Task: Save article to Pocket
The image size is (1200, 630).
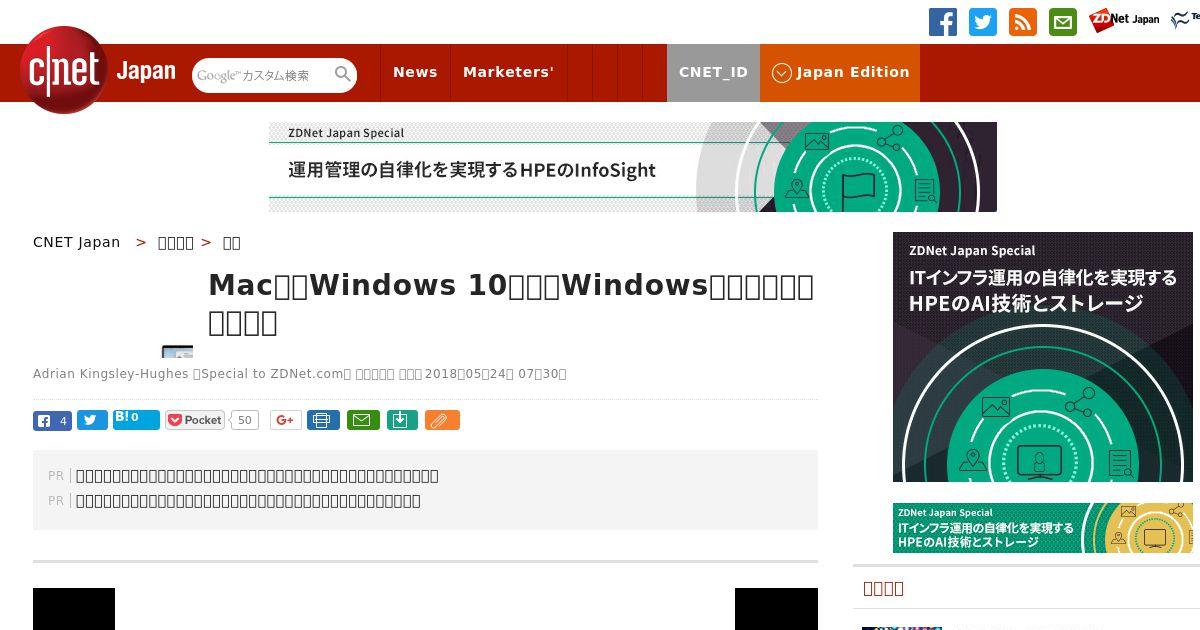Action: coord(195,421)
